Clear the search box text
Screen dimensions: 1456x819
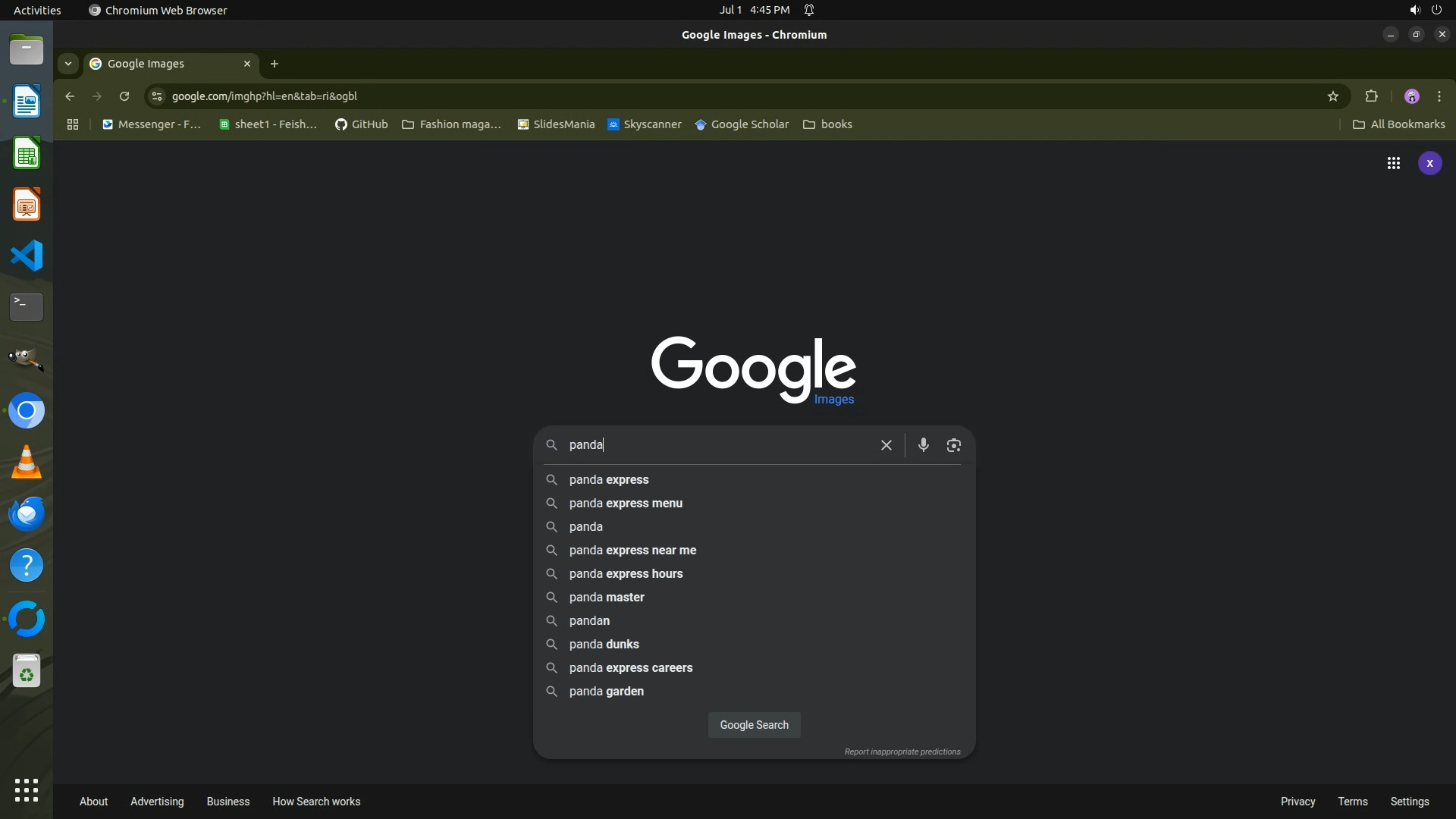[886, 445]
